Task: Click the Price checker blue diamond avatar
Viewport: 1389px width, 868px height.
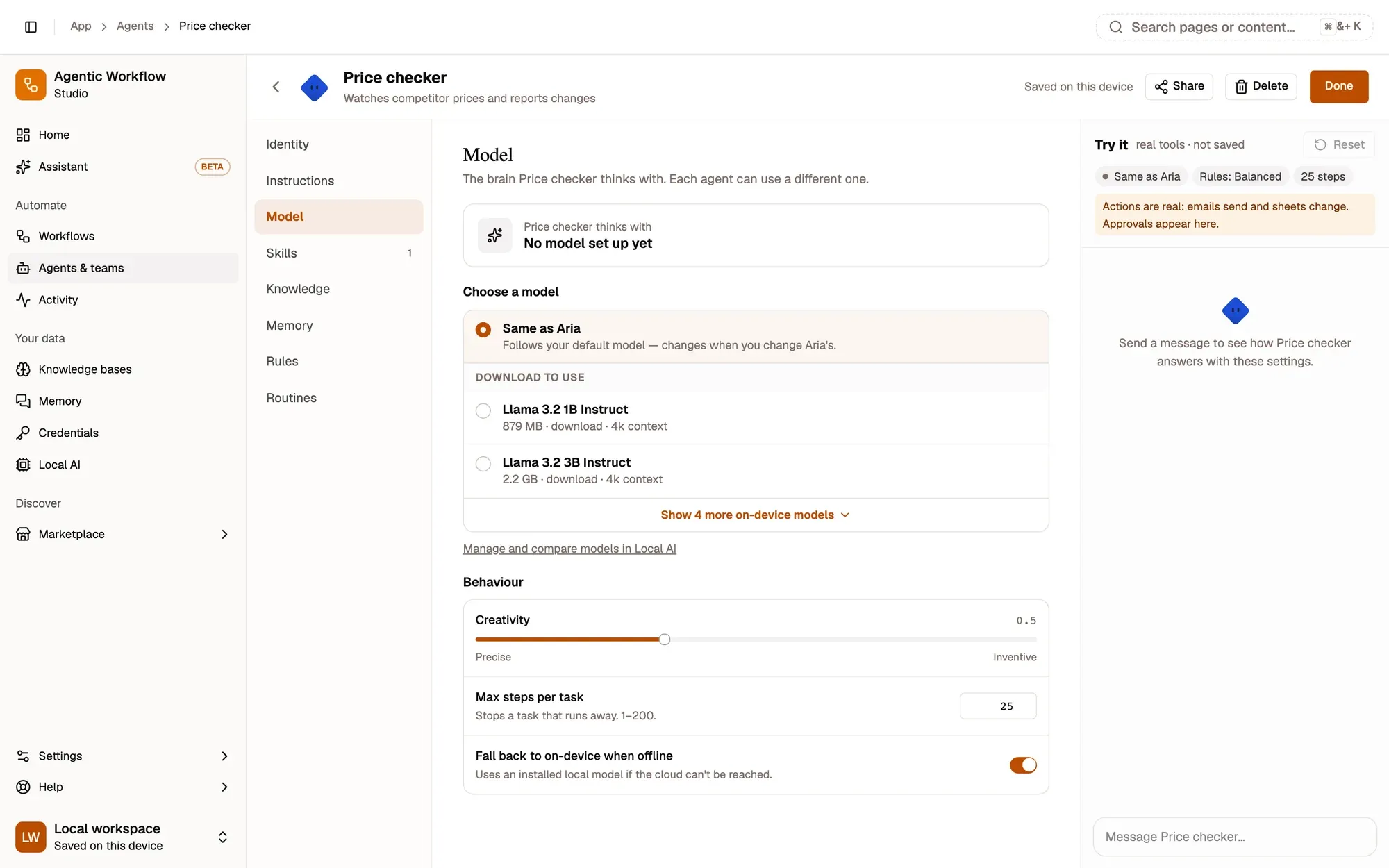Action: pyautogui.click(x=315, y=87)
